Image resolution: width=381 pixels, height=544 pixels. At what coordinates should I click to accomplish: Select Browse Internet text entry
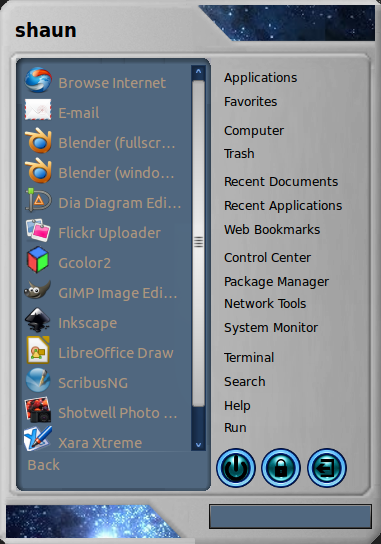tap(112, 83)
